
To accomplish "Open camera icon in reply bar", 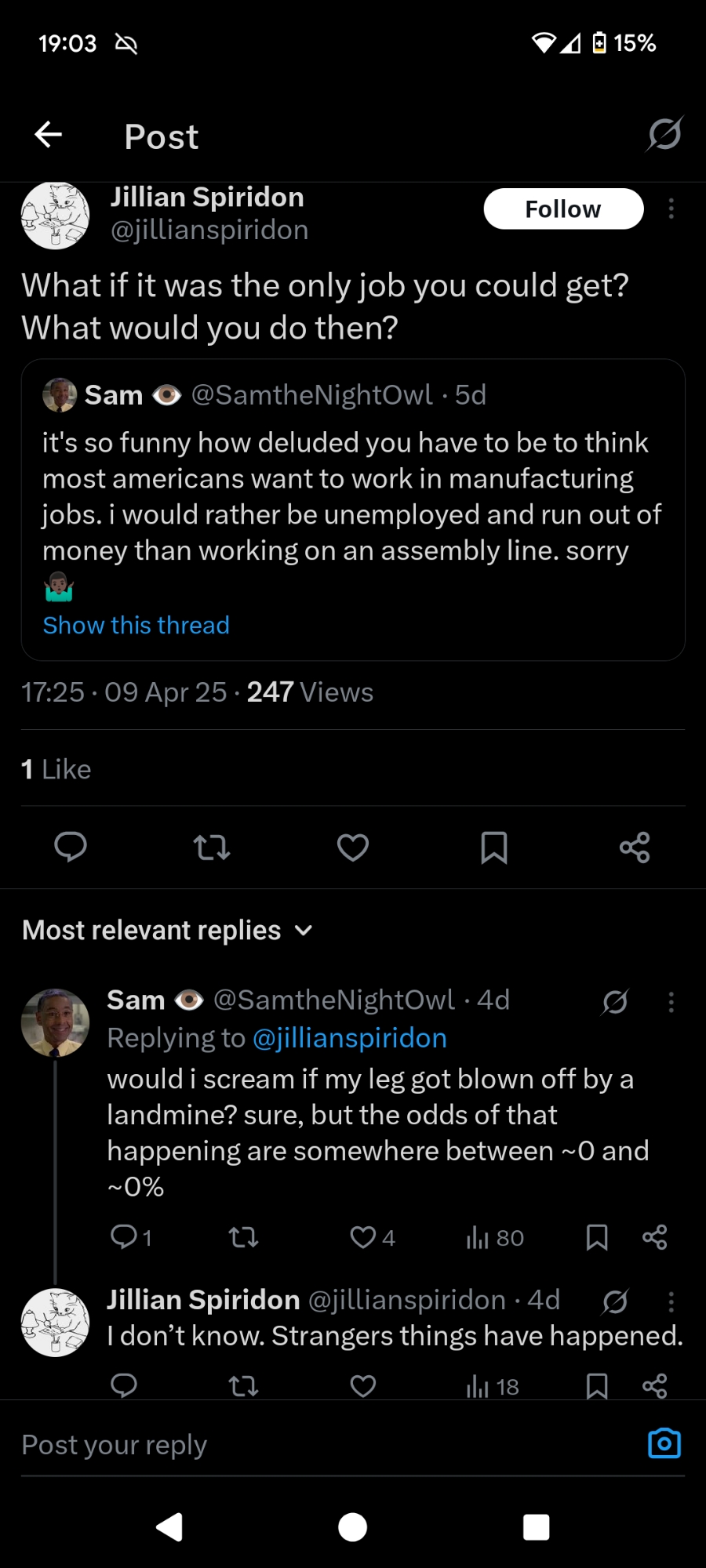I will [x=664, y=1443].
